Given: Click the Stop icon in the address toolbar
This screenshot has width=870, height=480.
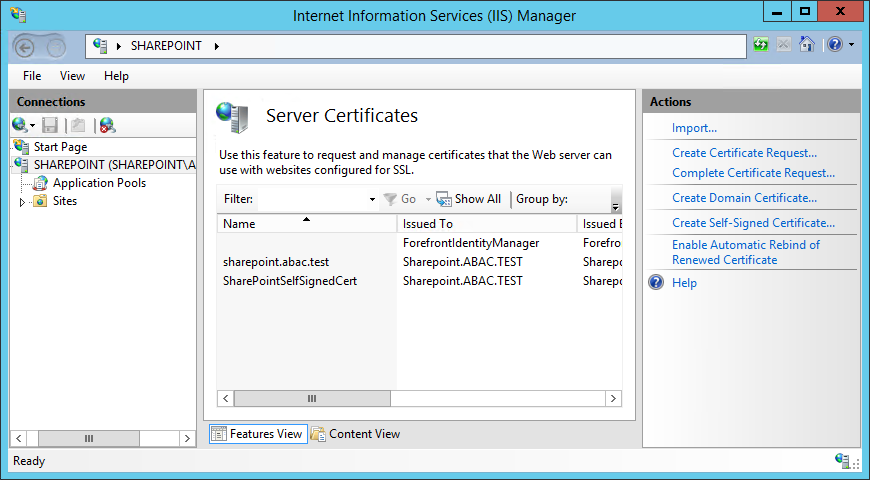Looking at the screenshot, I should point(783,44).
